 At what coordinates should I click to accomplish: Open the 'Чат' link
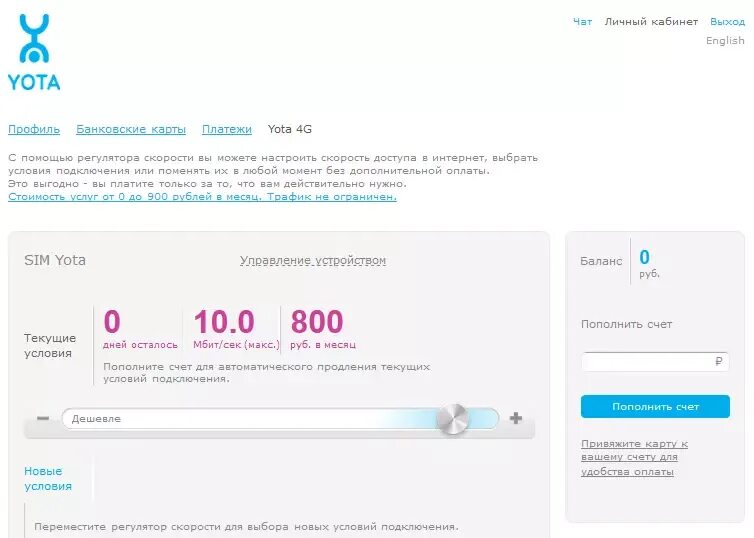click(582, 22)
